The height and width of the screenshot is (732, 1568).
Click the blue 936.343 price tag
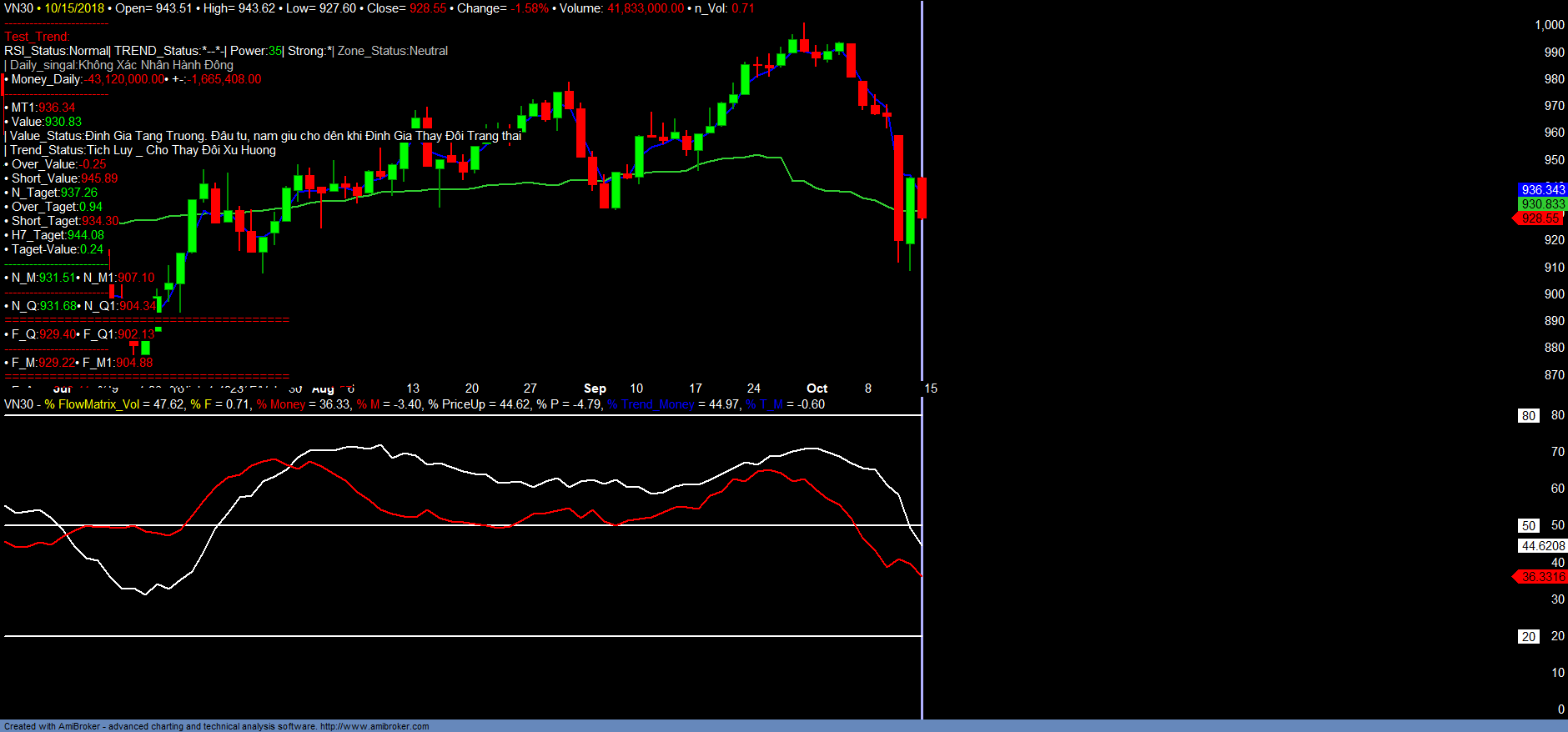tap(1542, 190)
